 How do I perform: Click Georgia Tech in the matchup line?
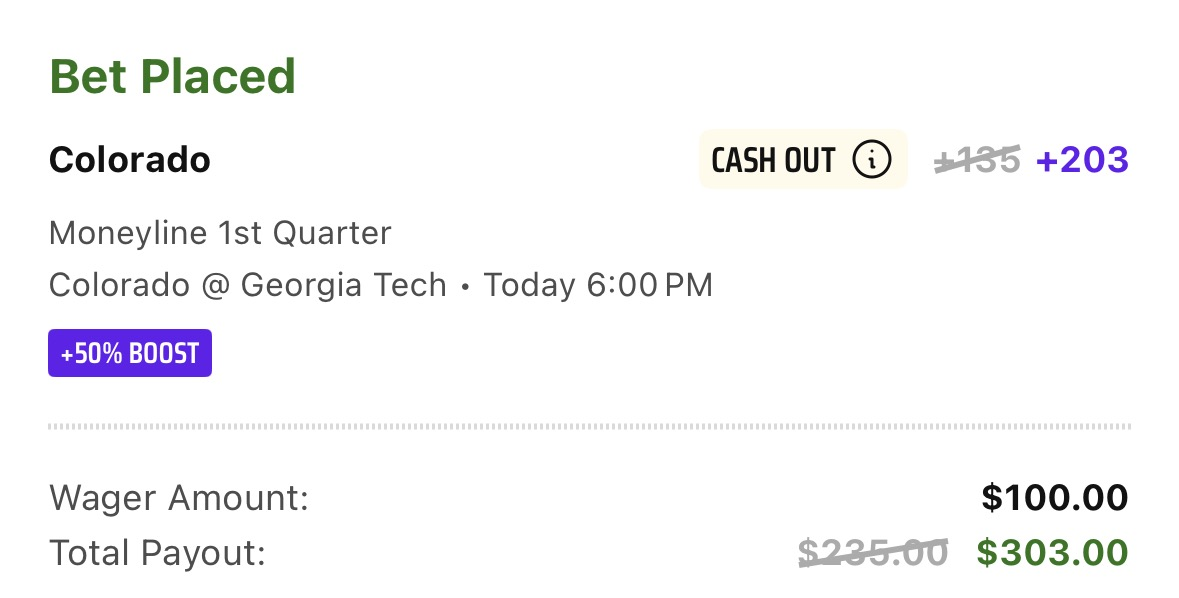click(344, 286)
